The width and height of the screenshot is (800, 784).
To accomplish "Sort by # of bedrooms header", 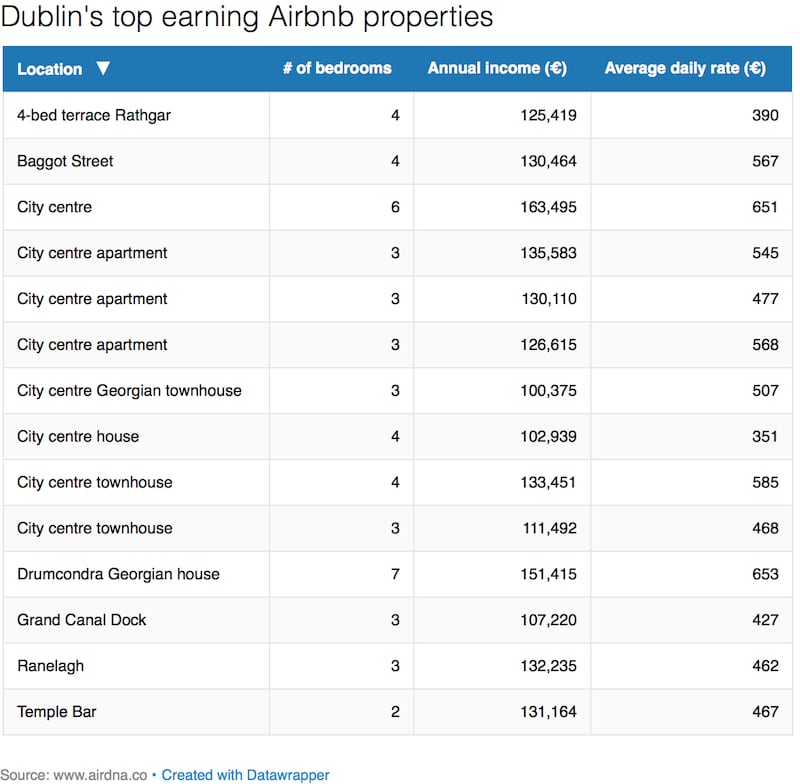I will [x=337, y=68].
